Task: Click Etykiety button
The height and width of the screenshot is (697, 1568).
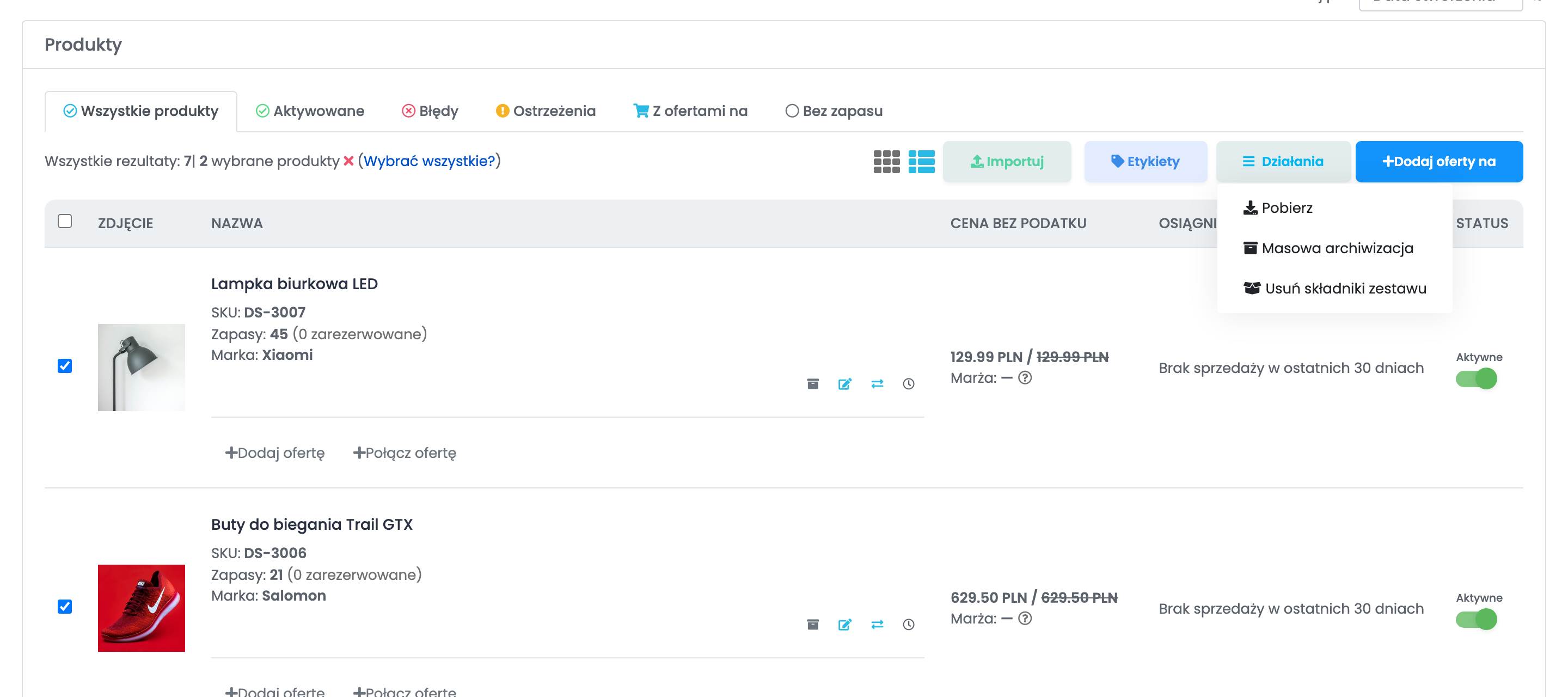Action: tap(1146, 162)
